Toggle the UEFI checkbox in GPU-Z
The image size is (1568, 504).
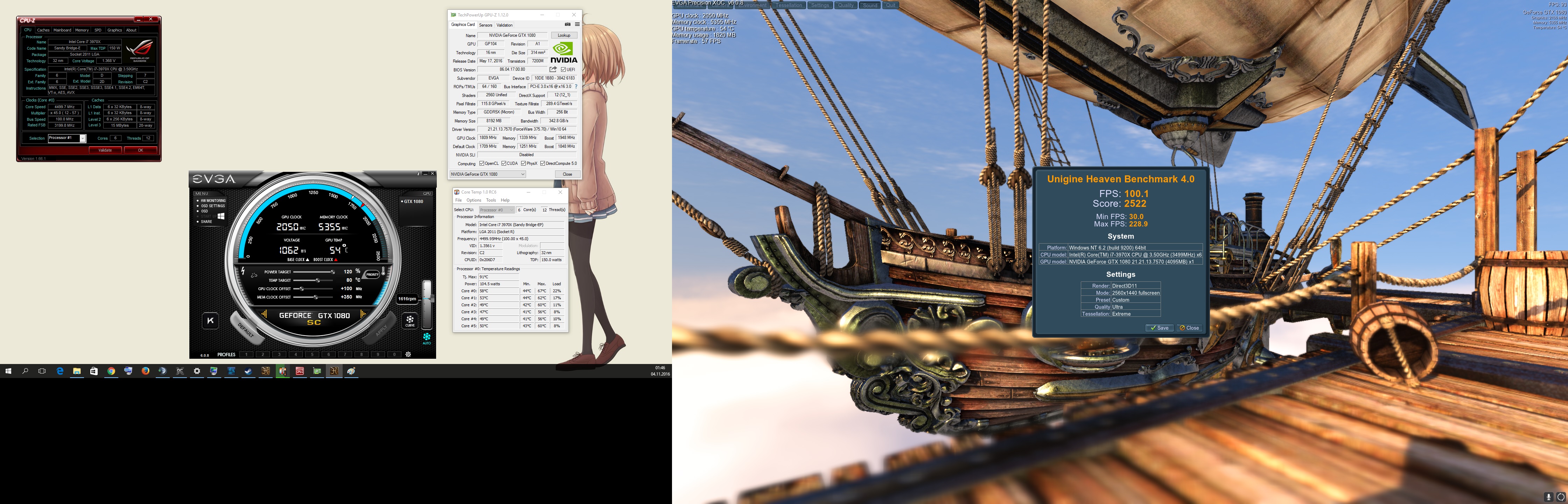[x=563, y=69]
